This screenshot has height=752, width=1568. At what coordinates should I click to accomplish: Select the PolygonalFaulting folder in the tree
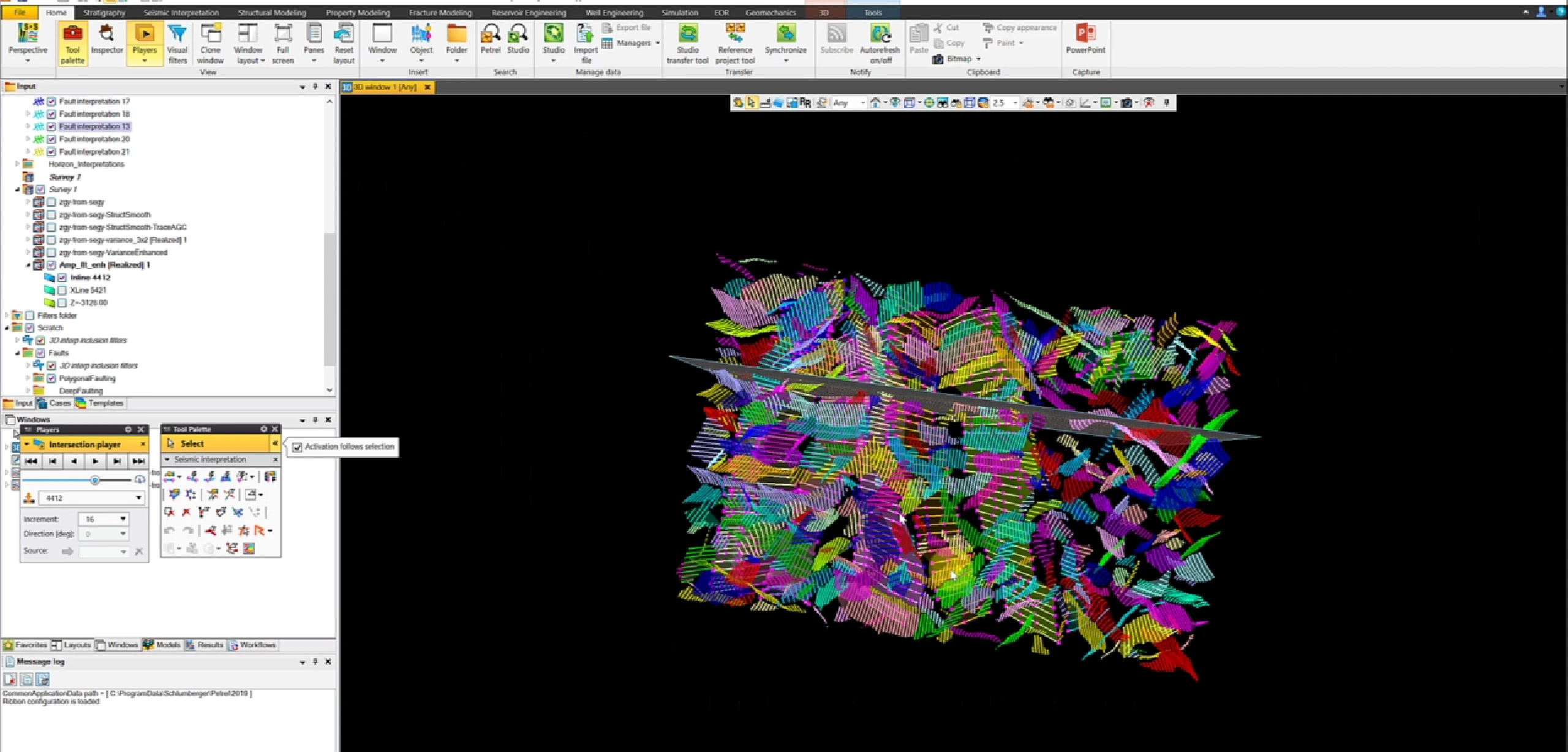click(87, 378)
